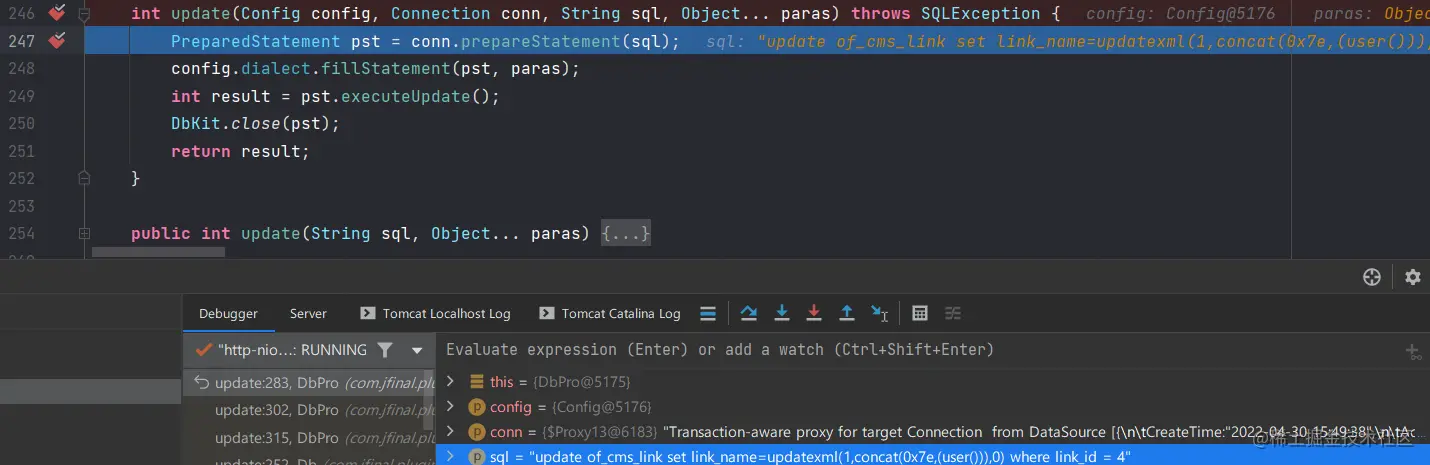Switch to the Server tab
This screenshot has height=465, width=1430.
pos(308,313)
